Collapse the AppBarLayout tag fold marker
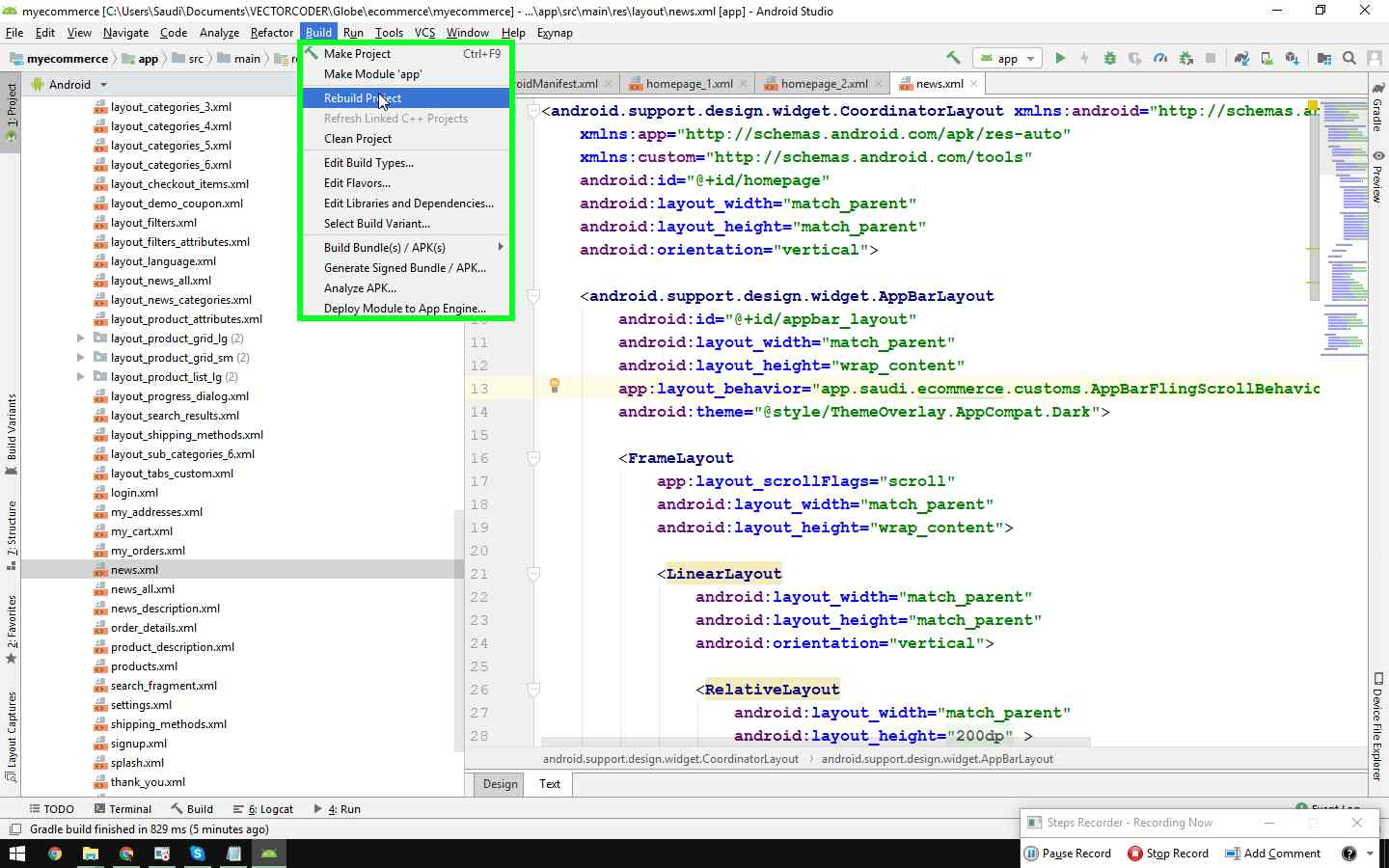The image size is (1389, 868). pos(533,296)
